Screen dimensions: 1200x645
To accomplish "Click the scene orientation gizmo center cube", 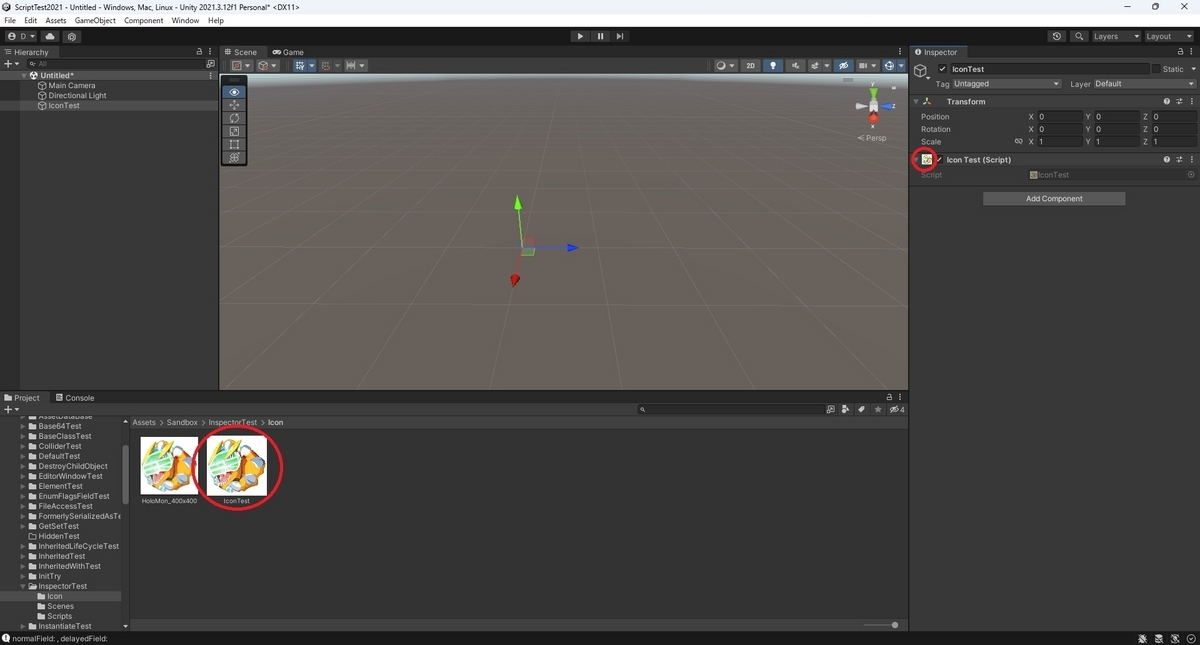I will [x=873, y=105].
